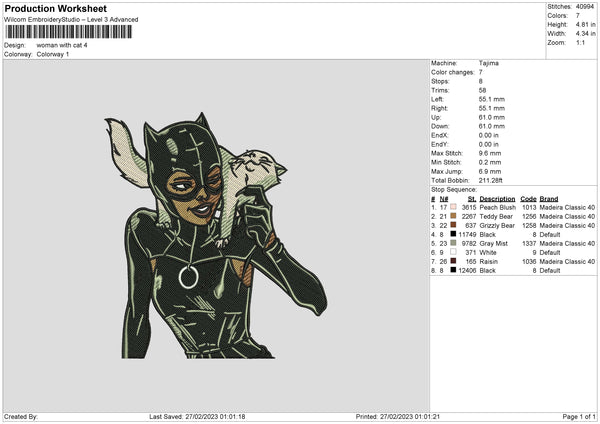Click the Stops value 8
This screenshot has width=600, height=424.
tap(481, 82)
